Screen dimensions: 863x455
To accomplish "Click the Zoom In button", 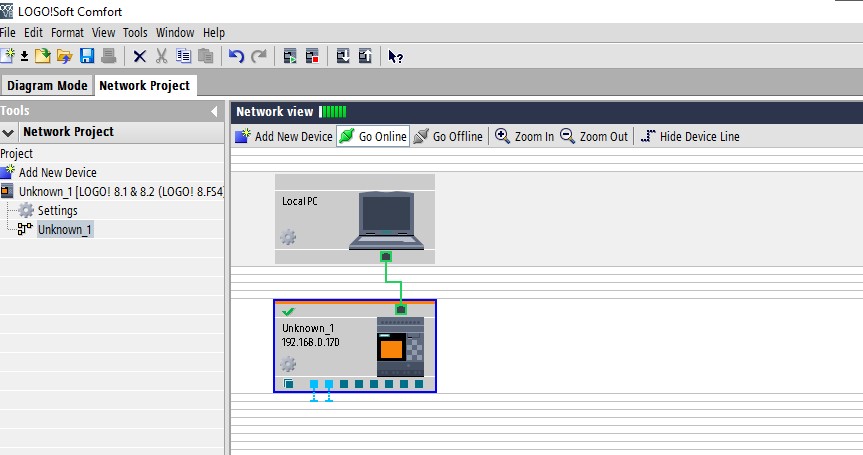I will pyautogui.click(x=525, y=136).
